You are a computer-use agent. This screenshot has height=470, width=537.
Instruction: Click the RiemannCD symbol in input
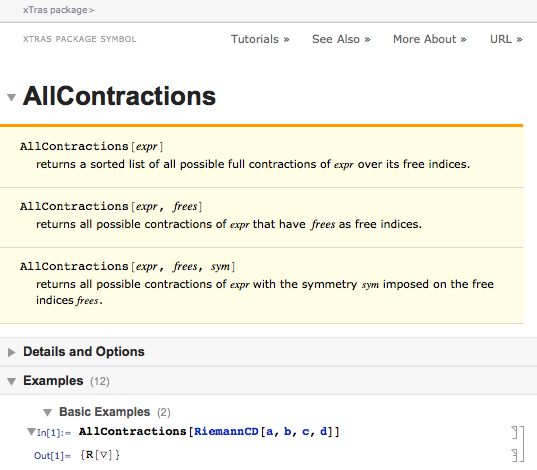tap(226, 432)
